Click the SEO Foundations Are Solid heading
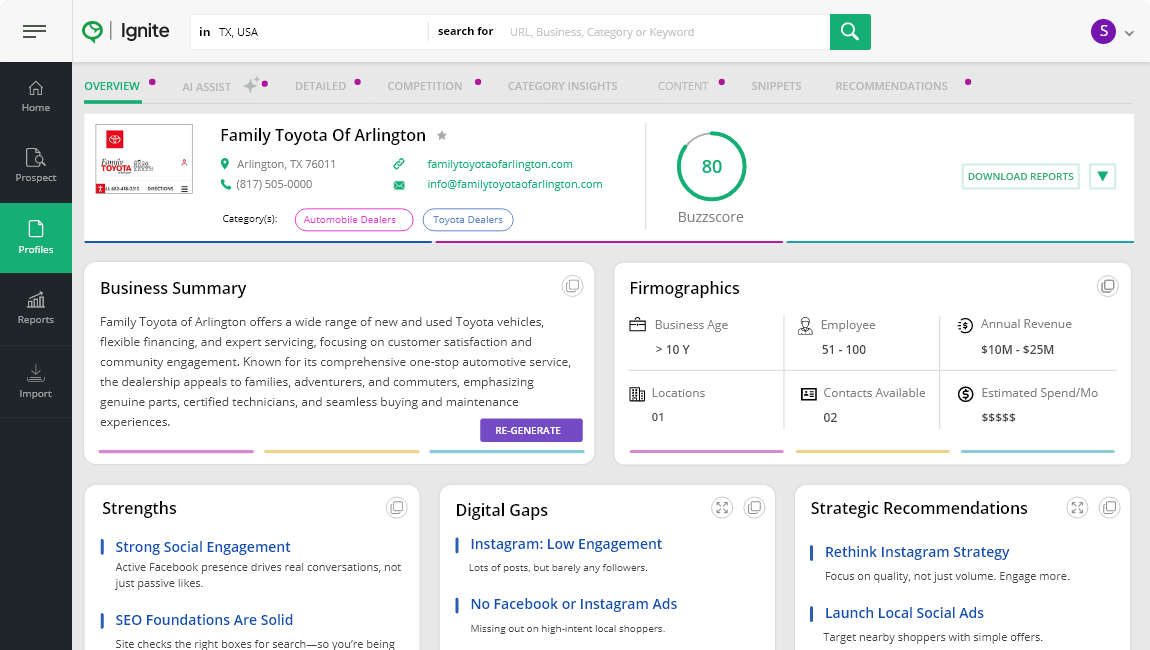1150x650 pixels. [204, 620]
